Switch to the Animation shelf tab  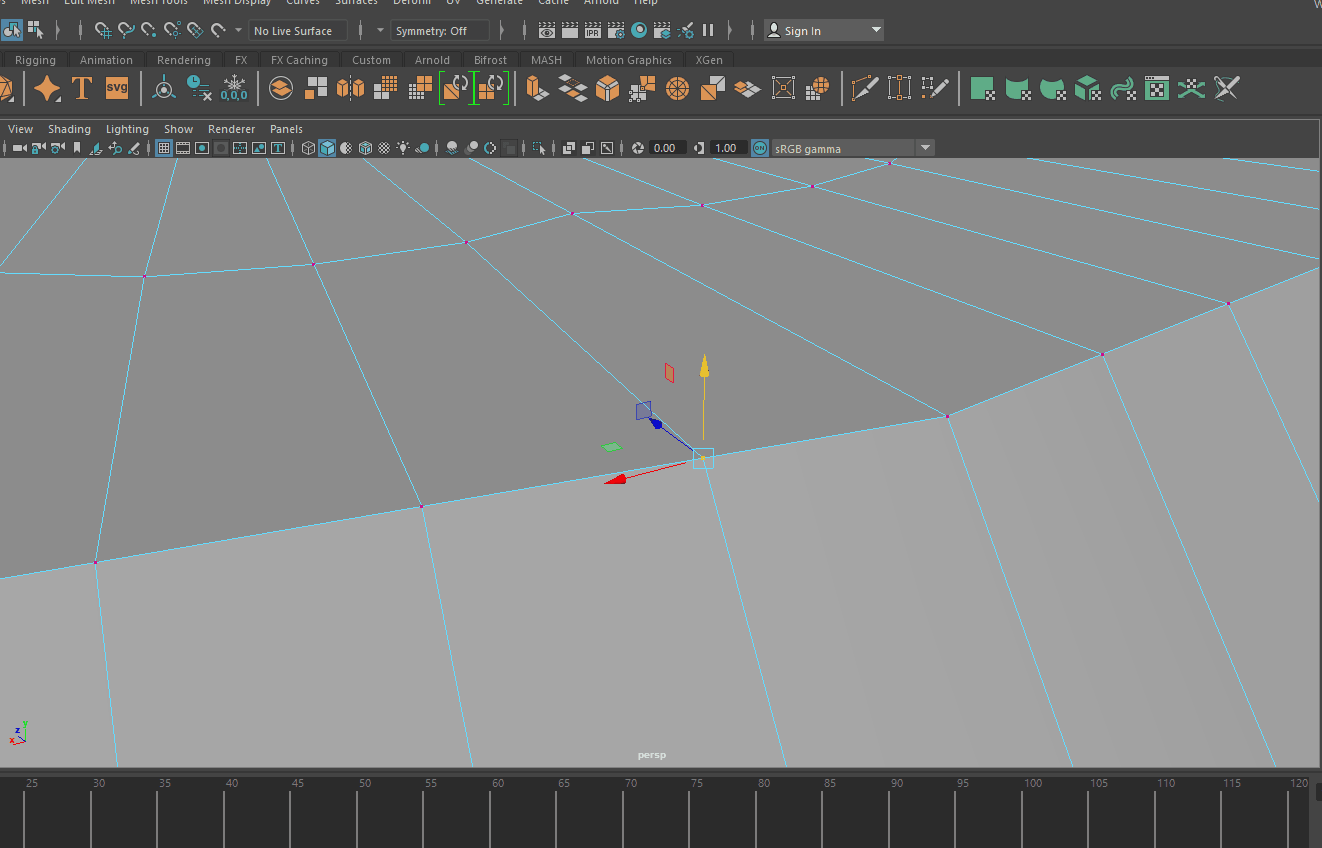tap(106, 60)
